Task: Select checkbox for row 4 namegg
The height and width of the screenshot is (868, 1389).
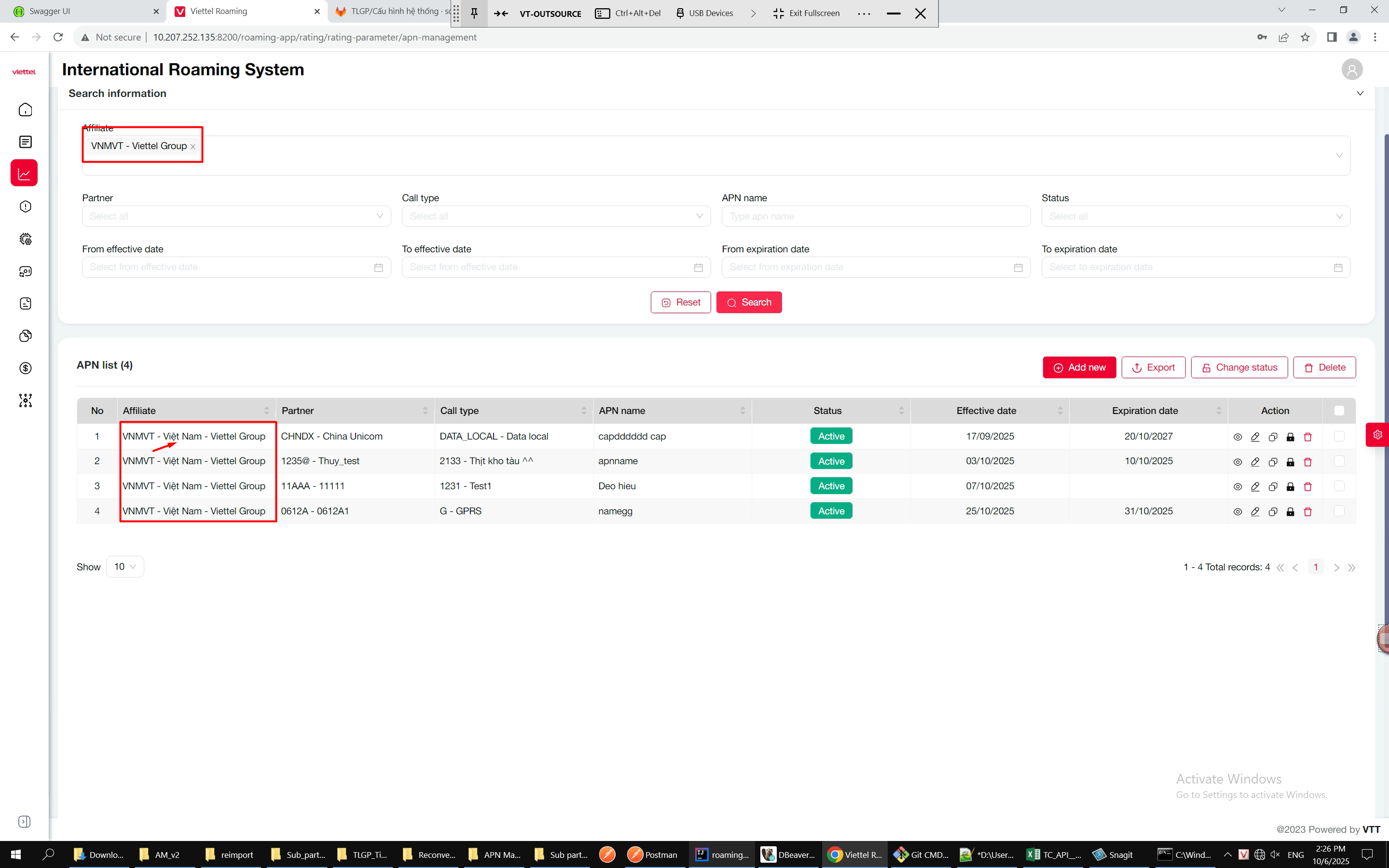Action: (1339, 511)
